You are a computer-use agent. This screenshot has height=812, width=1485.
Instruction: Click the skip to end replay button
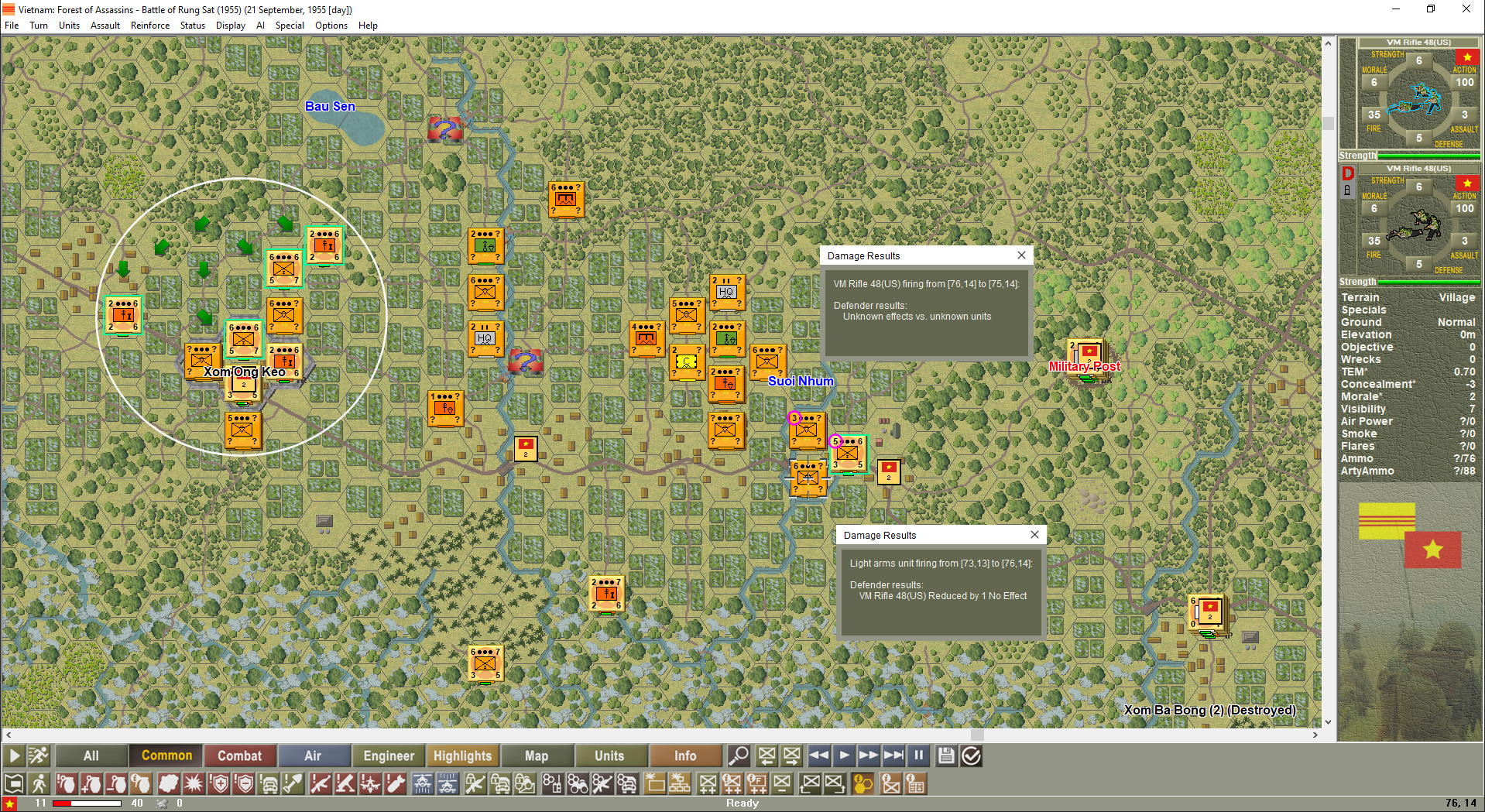(893, 755)
